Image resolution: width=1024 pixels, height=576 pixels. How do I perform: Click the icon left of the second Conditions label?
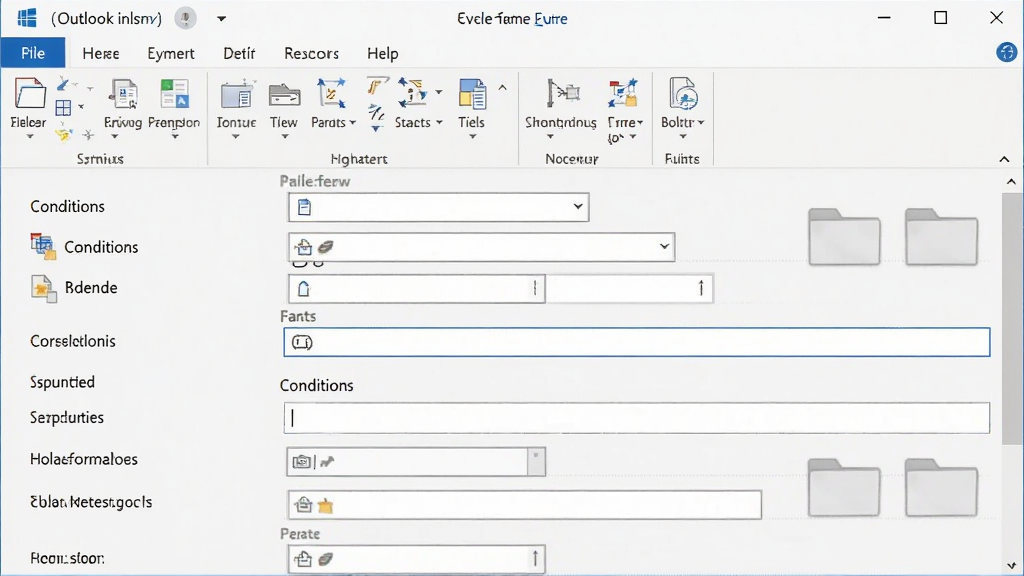[43, 246]
